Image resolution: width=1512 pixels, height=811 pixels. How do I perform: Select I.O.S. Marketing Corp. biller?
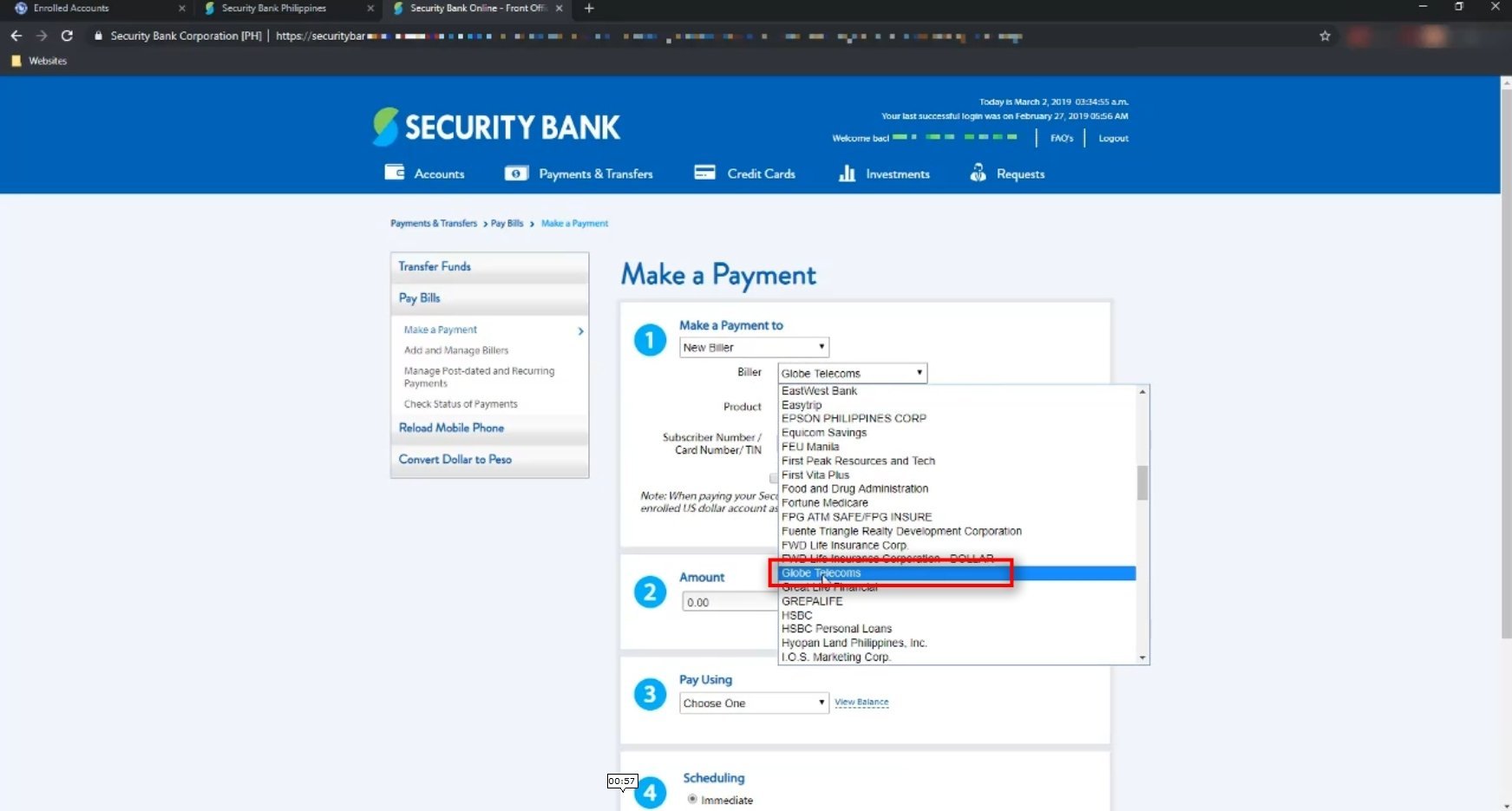[957, 657]
